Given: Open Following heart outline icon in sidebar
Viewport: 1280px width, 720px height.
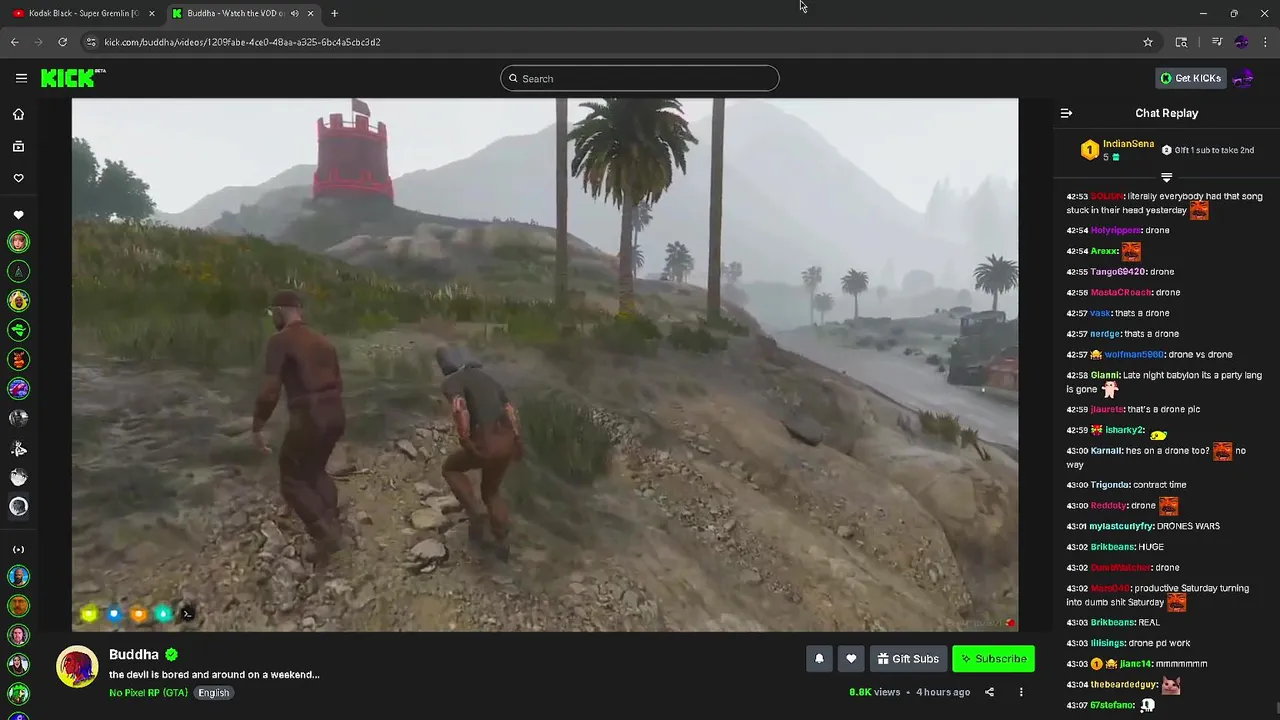Looking at the screenshot, I should (x=18, y=178).
